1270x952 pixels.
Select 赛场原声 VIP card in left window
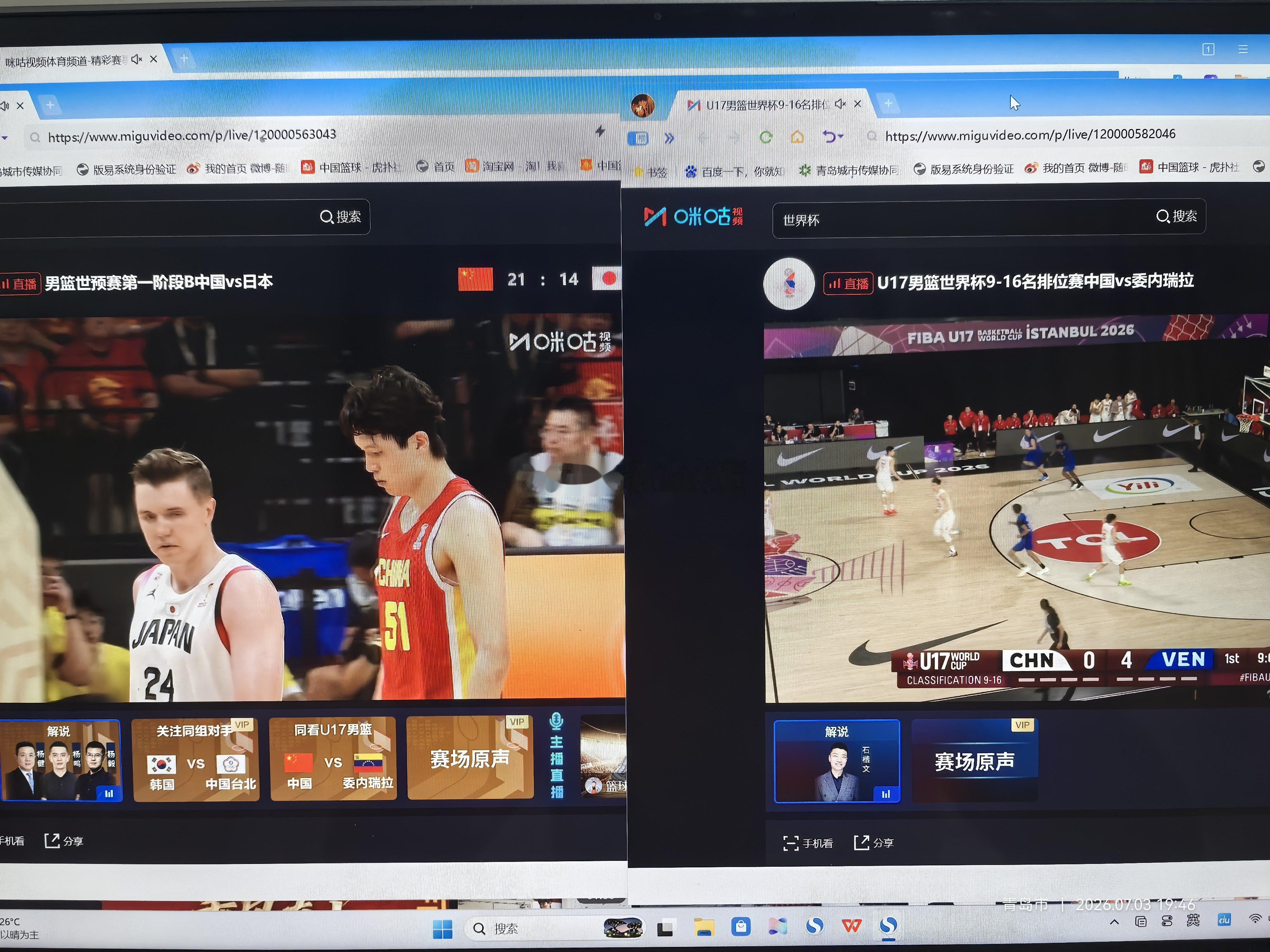click(x=470, y=757)
